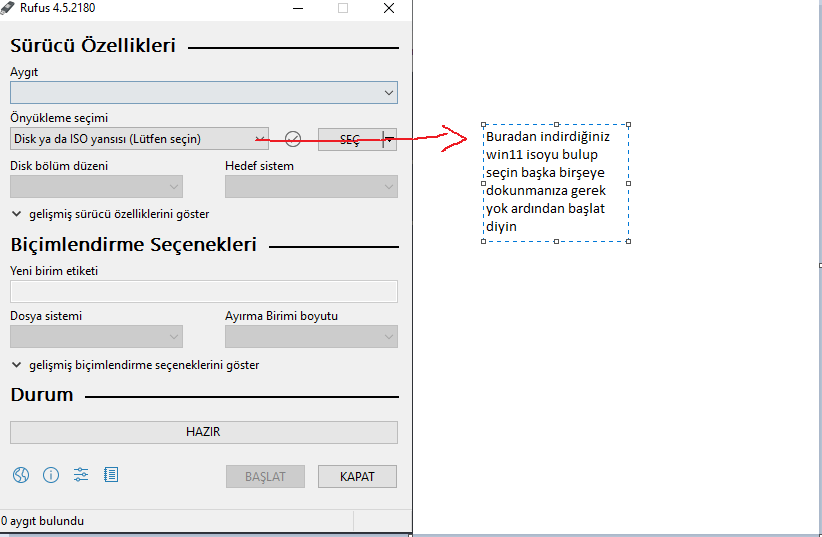Open the About info icon in Rufus

click(x=51, y=475)
